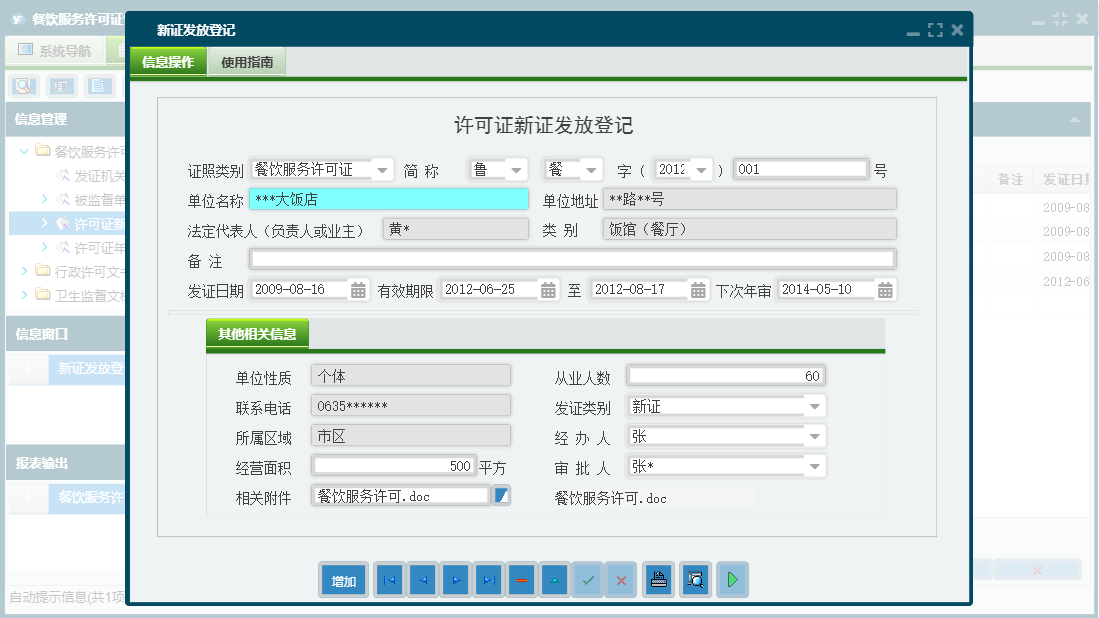The image size is (1099, 618).
Task: Jump to the last record
Action: (x=488, y=579)
